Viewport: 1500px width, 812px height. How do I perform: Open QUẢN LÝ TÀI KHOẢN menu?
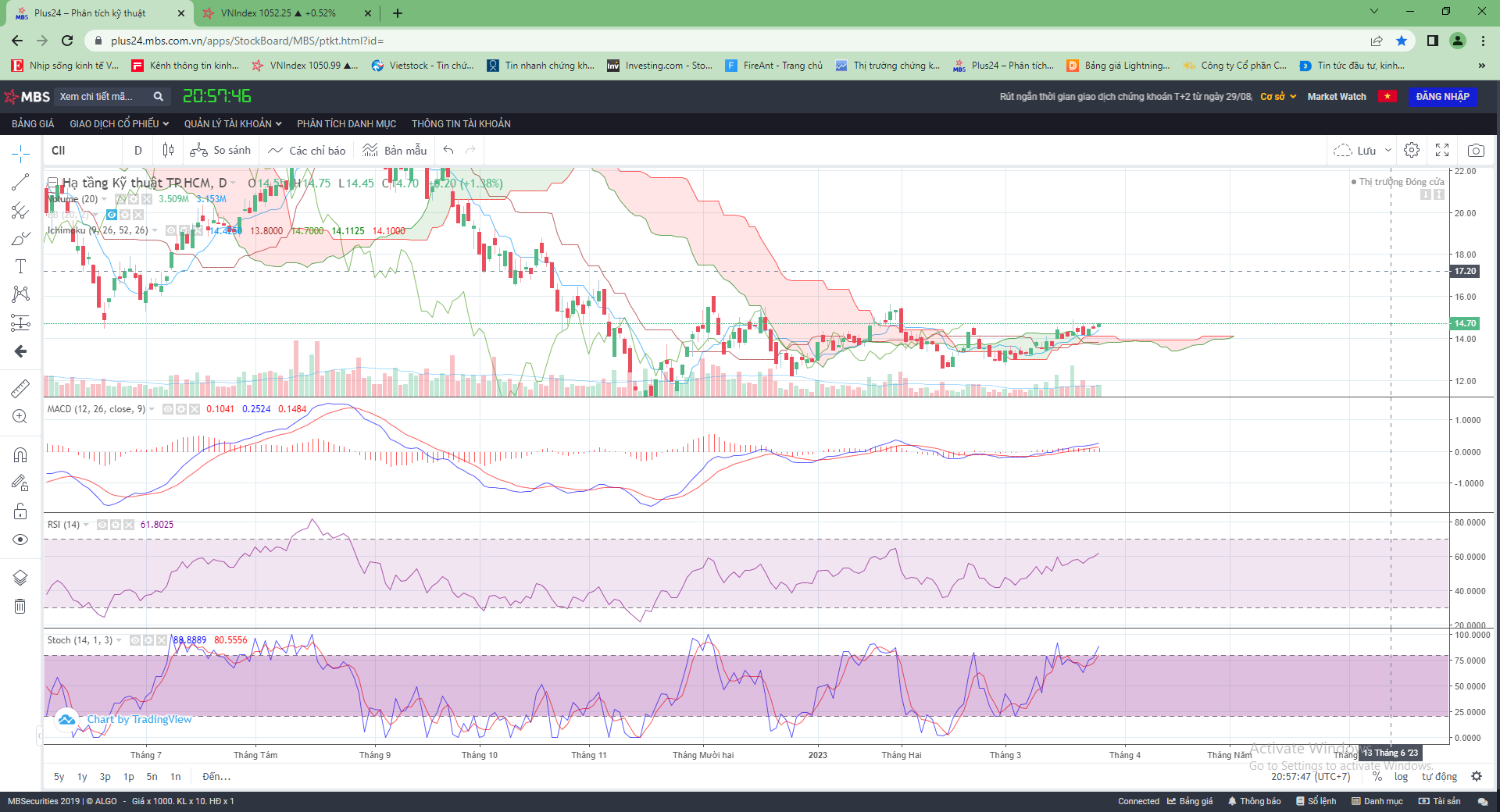click(233, 124)
